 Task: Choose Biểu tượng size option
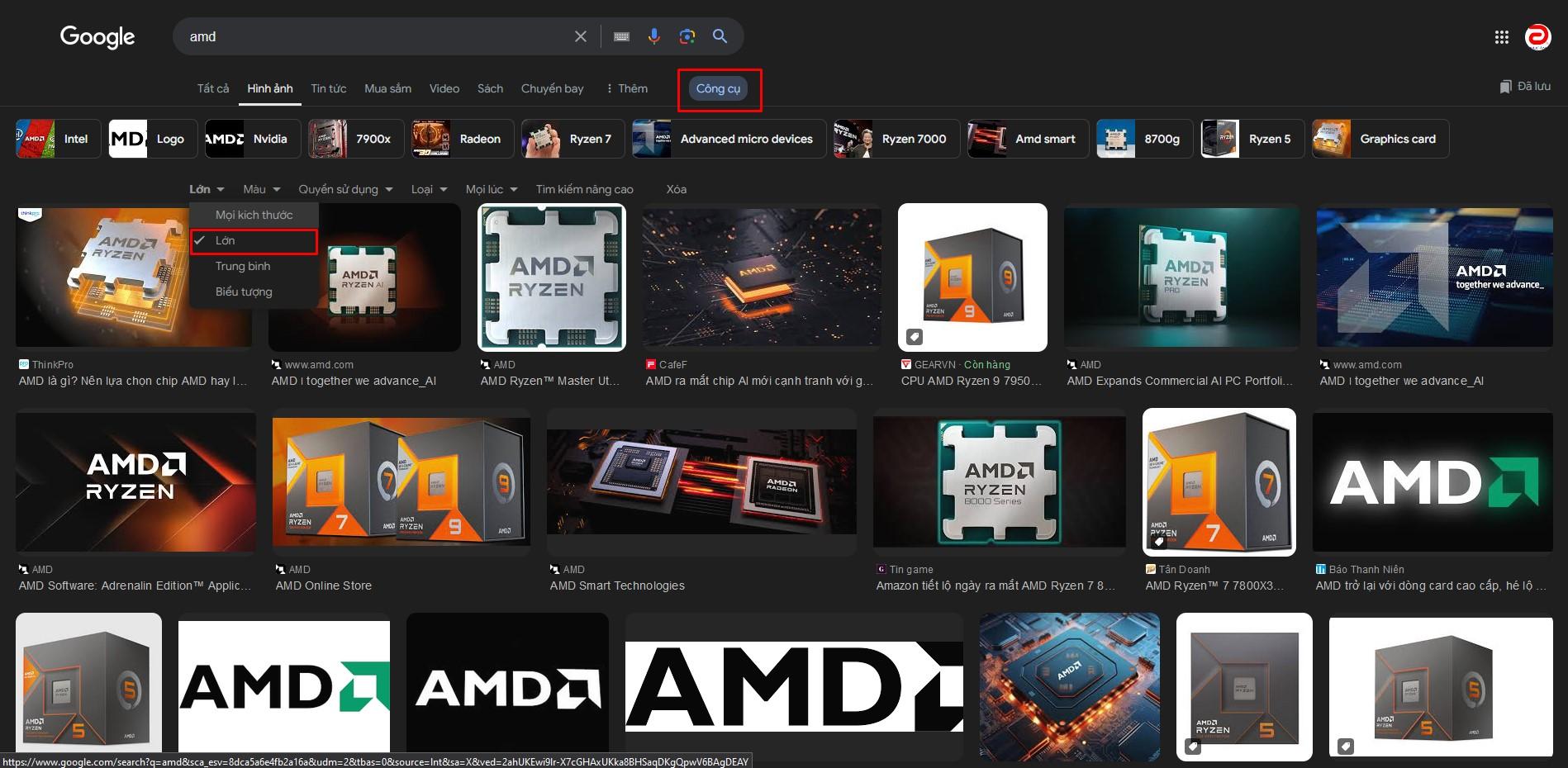point(254,292)
